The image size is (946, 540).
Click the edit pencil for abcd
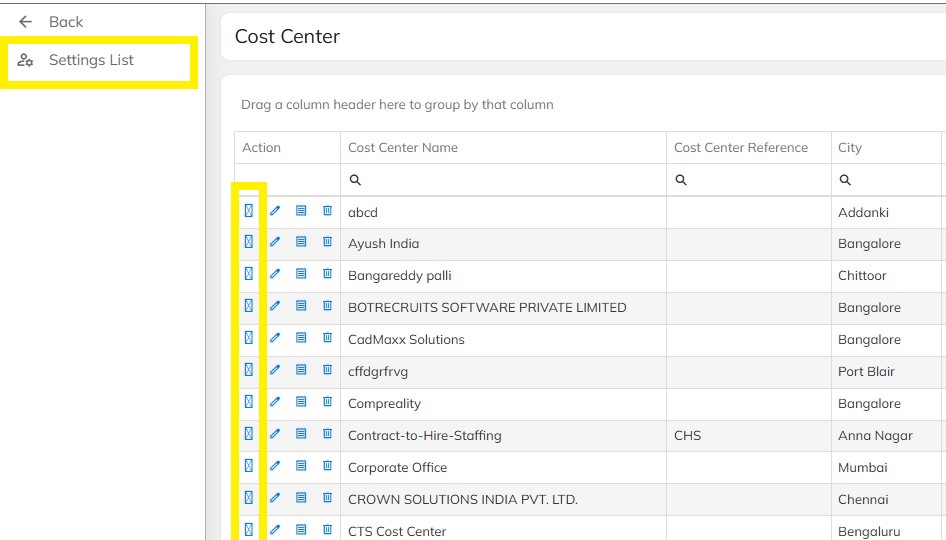tap(275, 211)
